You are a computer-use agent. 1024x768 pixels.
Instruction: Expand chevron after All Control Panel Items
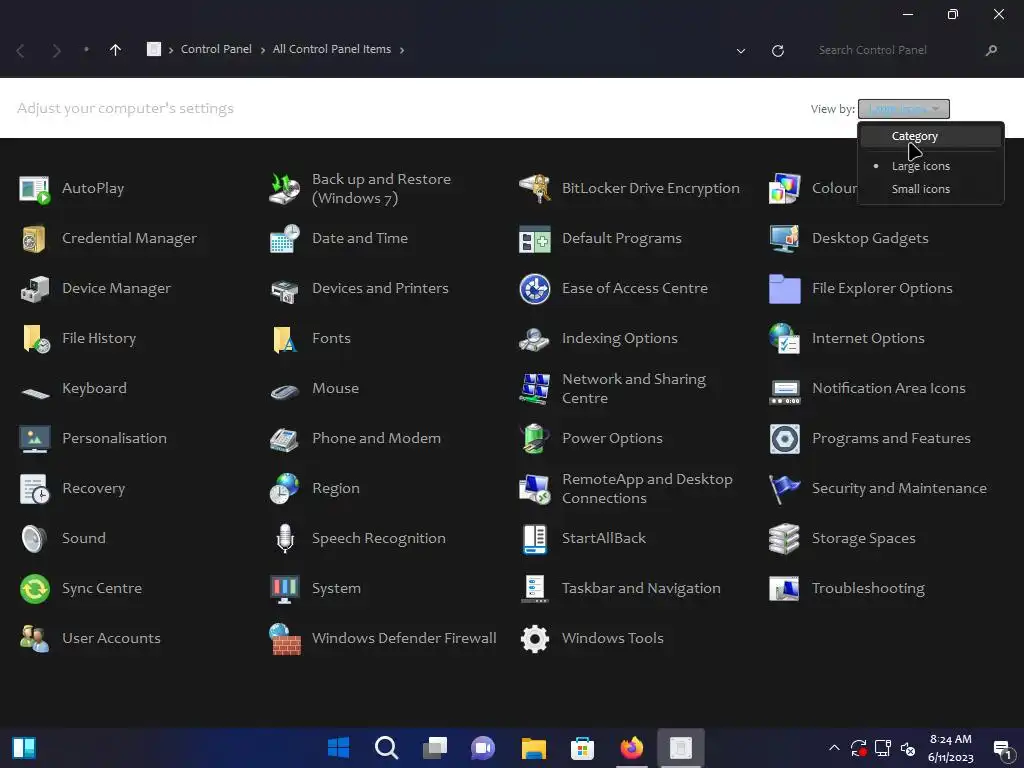(x=402, y=50)
